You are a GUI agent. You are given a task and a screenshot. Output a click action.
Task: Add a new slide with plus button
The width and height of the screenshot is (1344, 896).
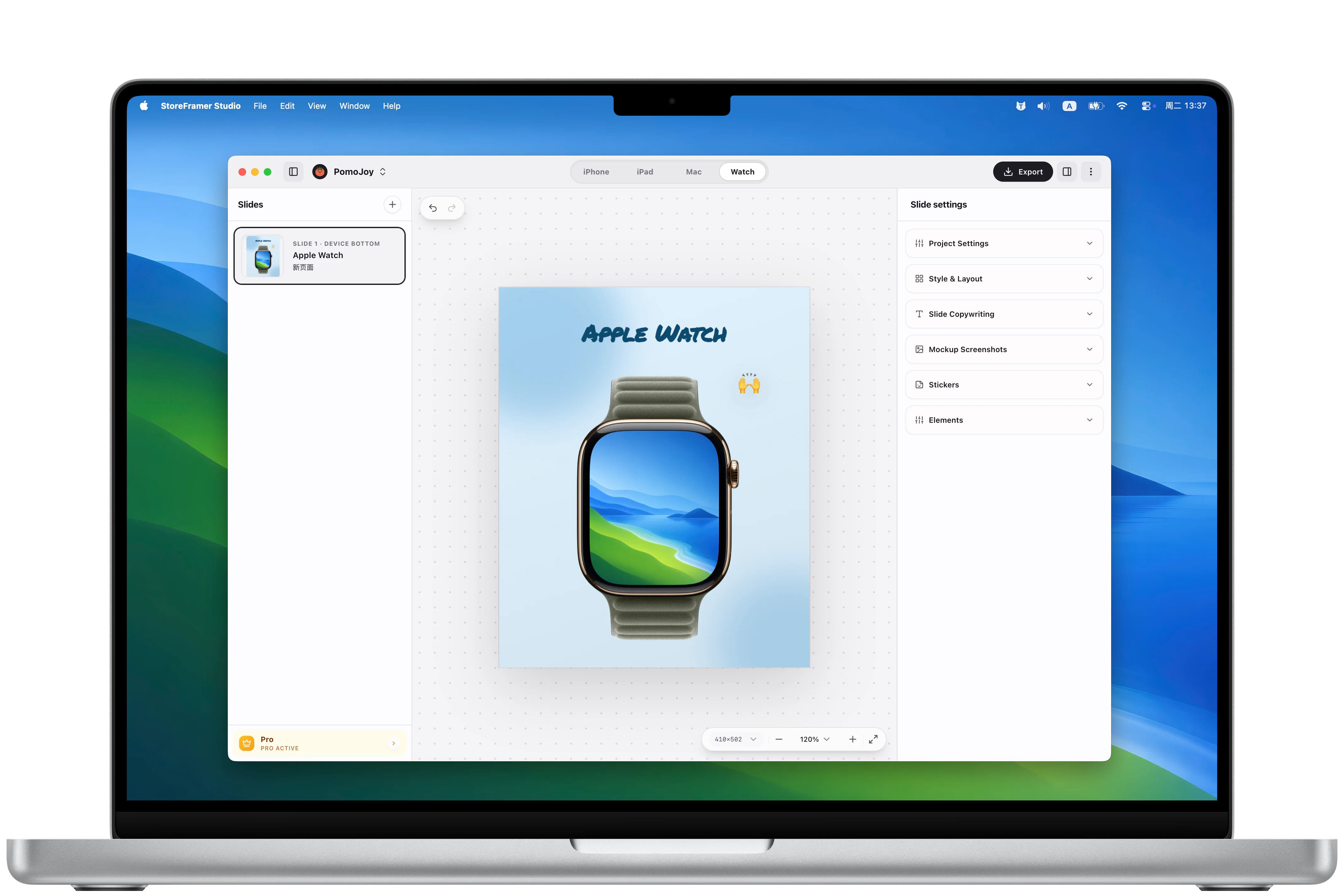[392, 204]
